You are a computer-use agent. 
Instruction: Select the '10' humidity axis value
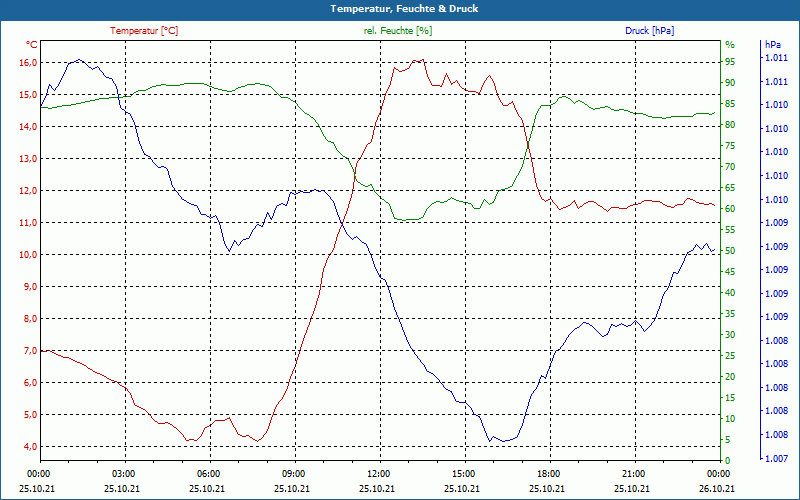point(730,419)
